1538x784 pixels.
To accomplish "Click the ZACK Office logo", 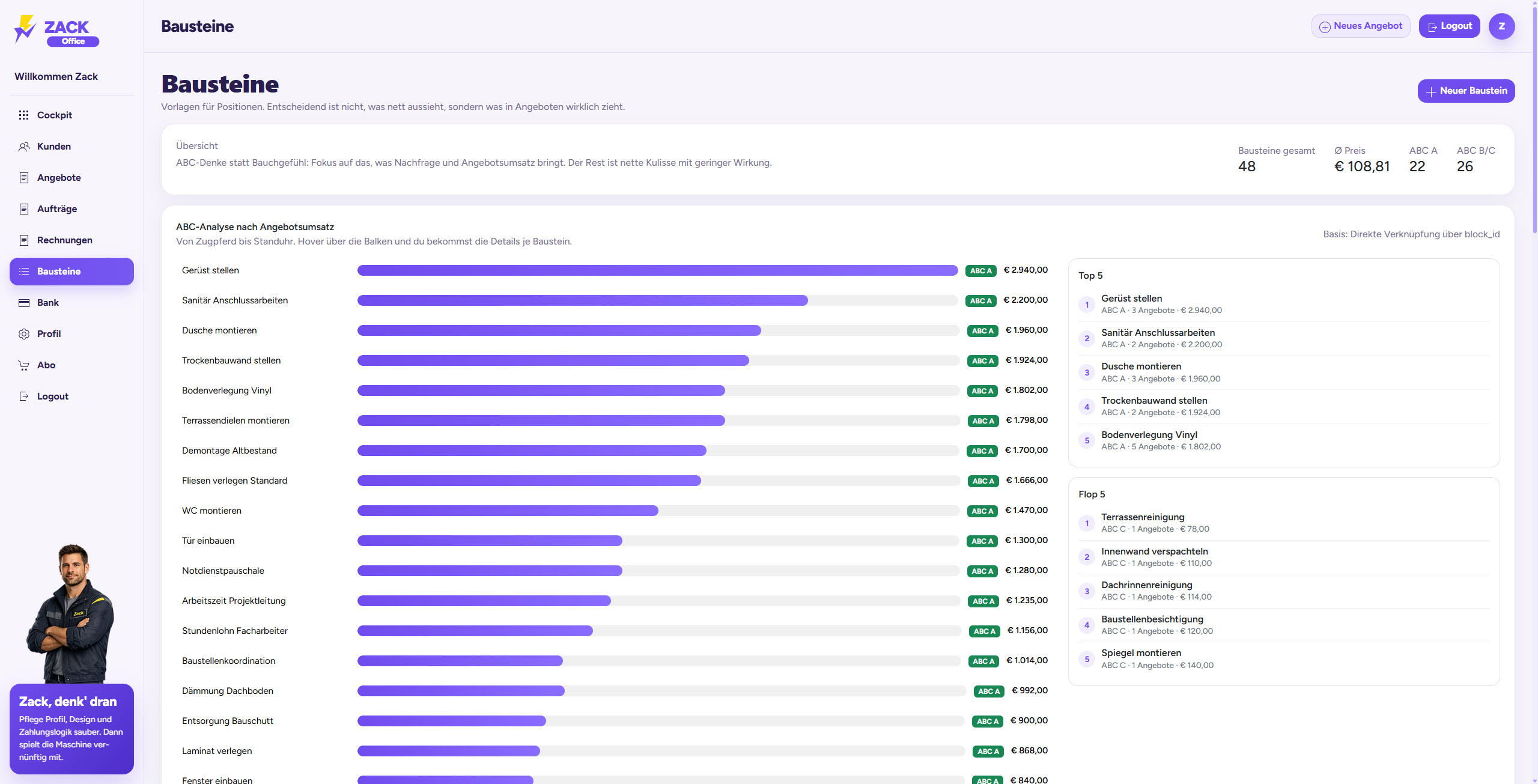I will 57,30.
